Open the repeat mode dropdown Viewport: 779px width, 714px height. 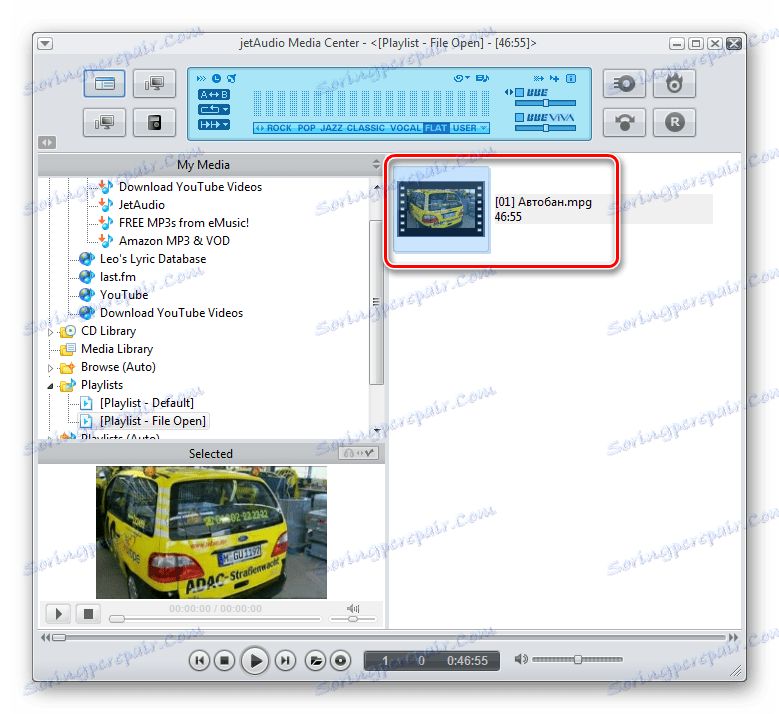tap(214, 109)
